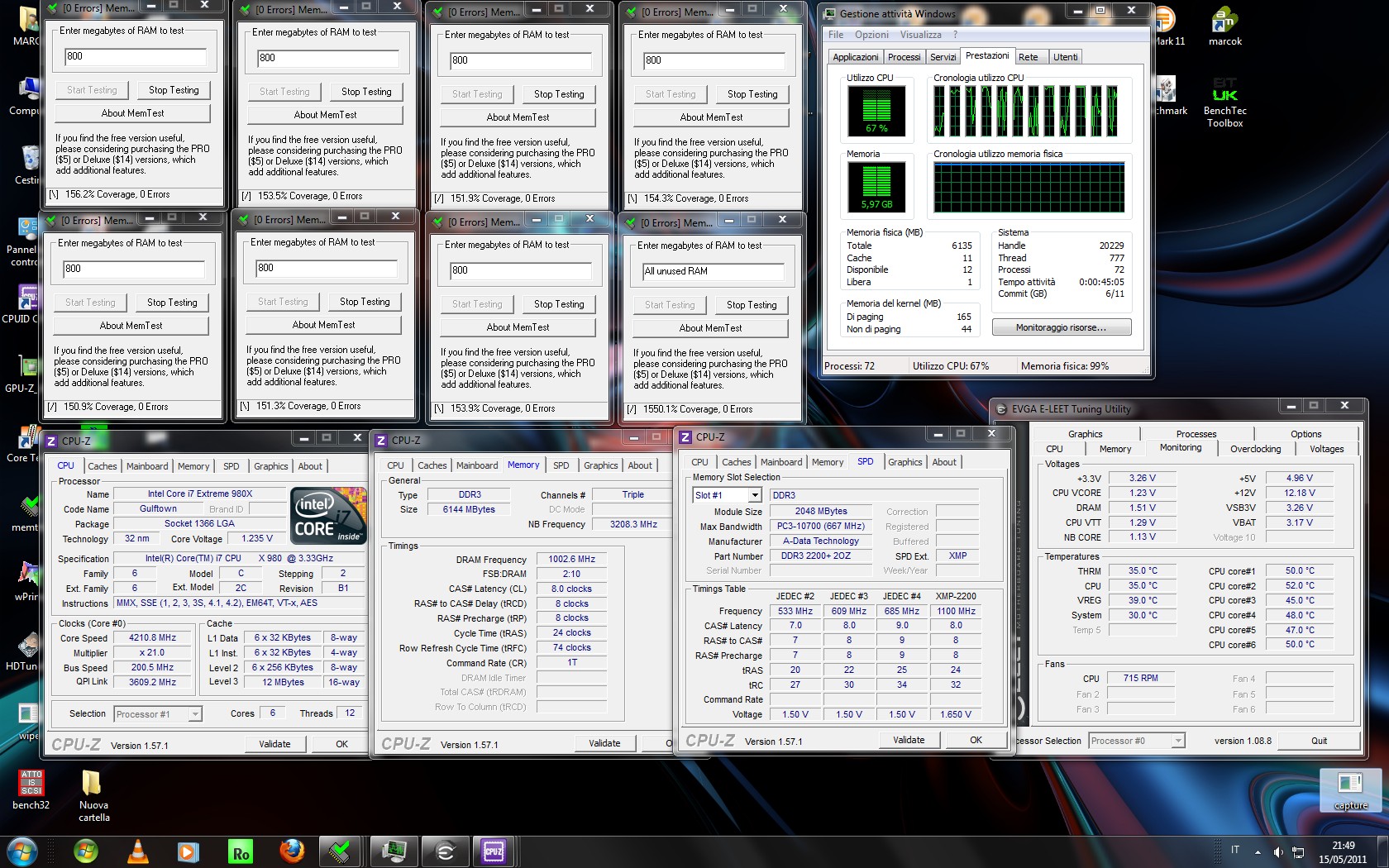Select the marcok desktop icon
1389x868 pixels.
coord(1224,26)
